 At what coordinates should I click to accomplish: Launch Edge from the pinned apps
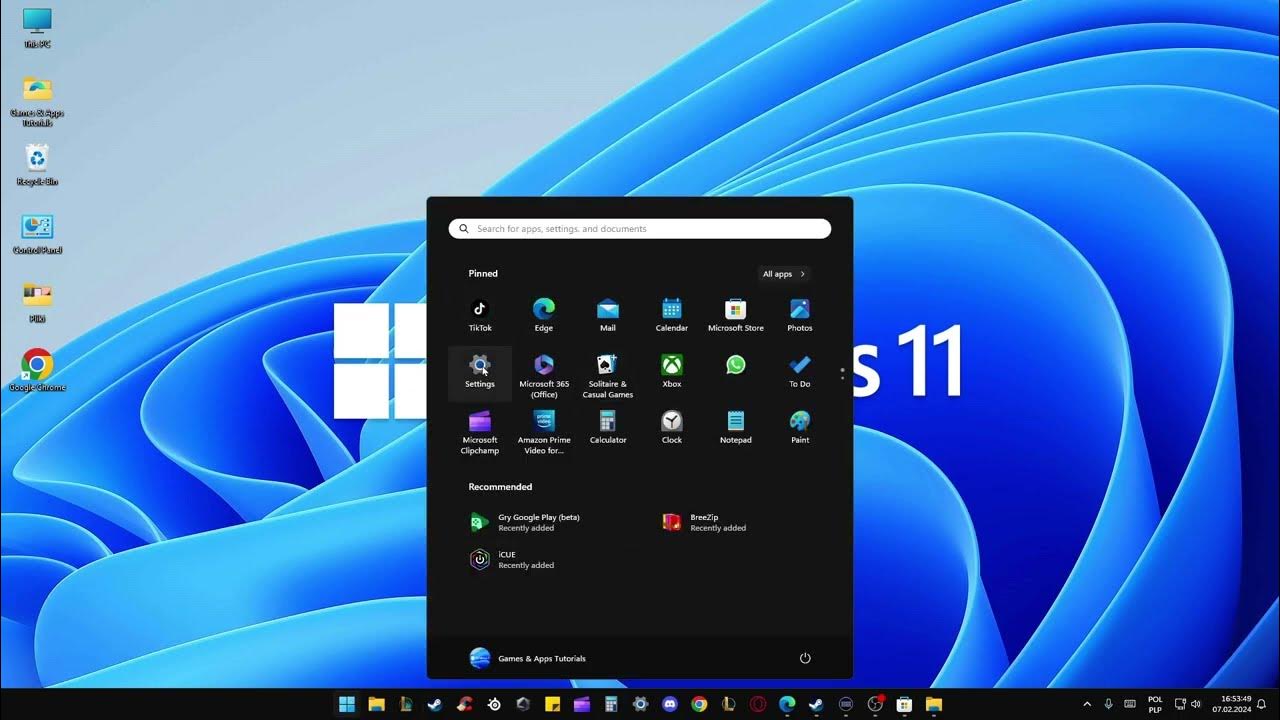coord(544,315)
